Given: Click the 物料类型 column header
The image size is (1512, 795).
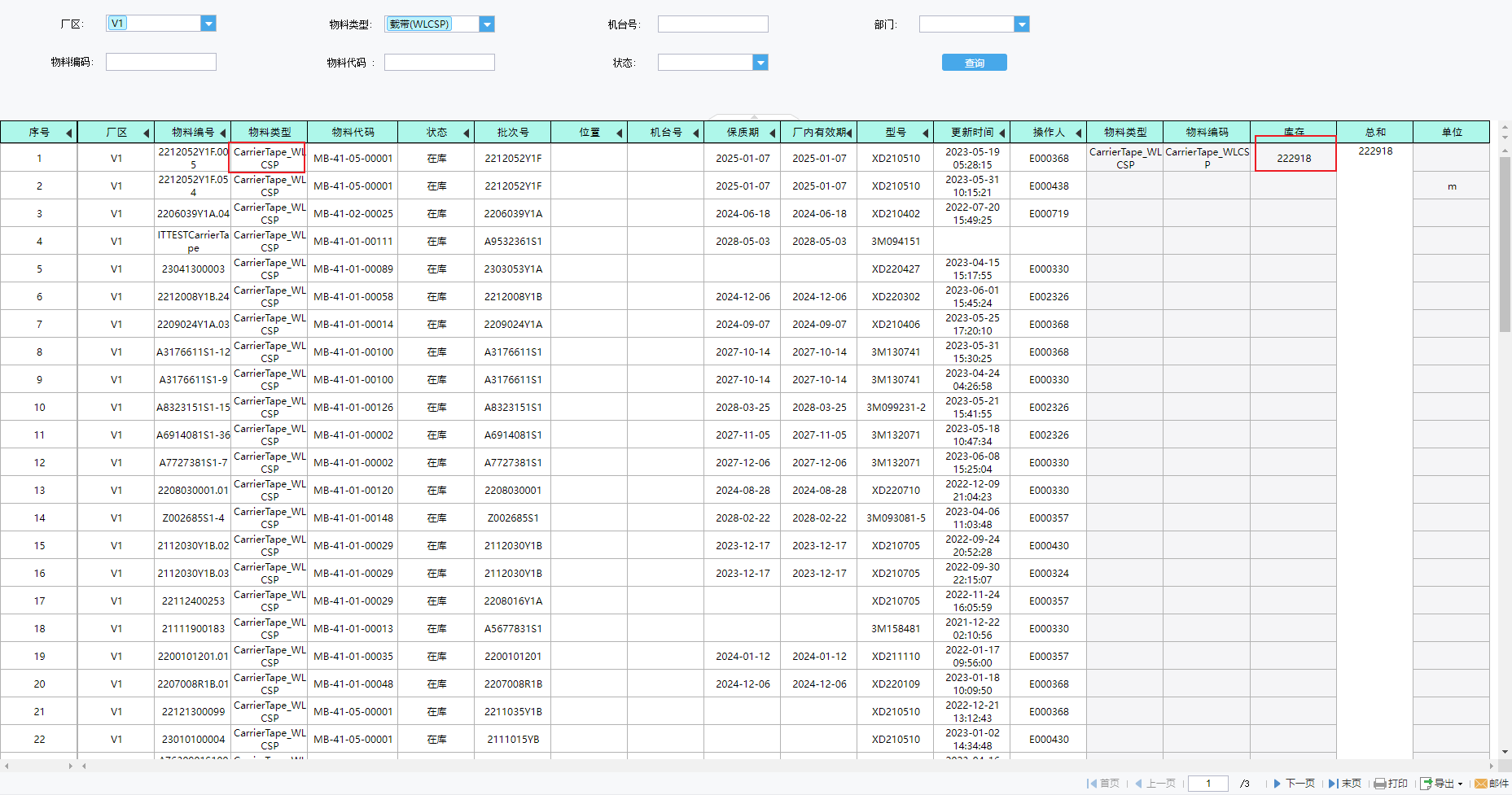Looking at the screenshot, I should click(270, 132).
